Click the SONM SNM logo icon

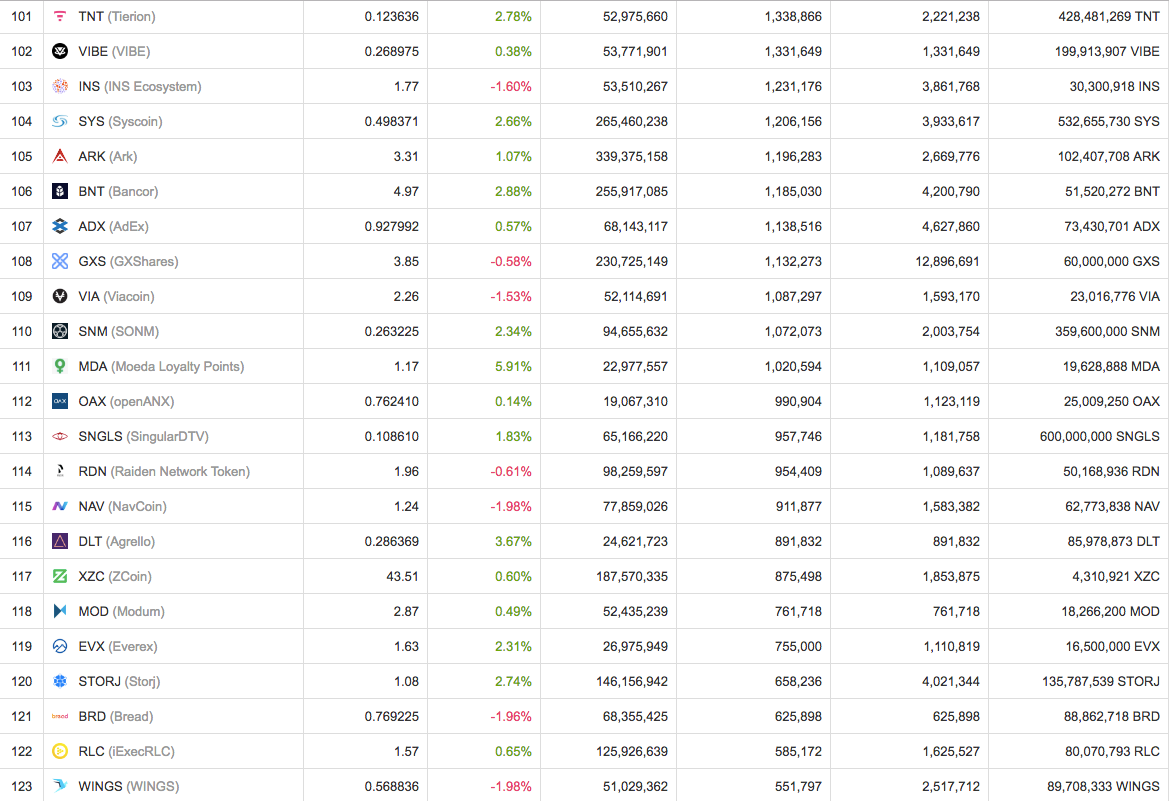pos(60,331)
